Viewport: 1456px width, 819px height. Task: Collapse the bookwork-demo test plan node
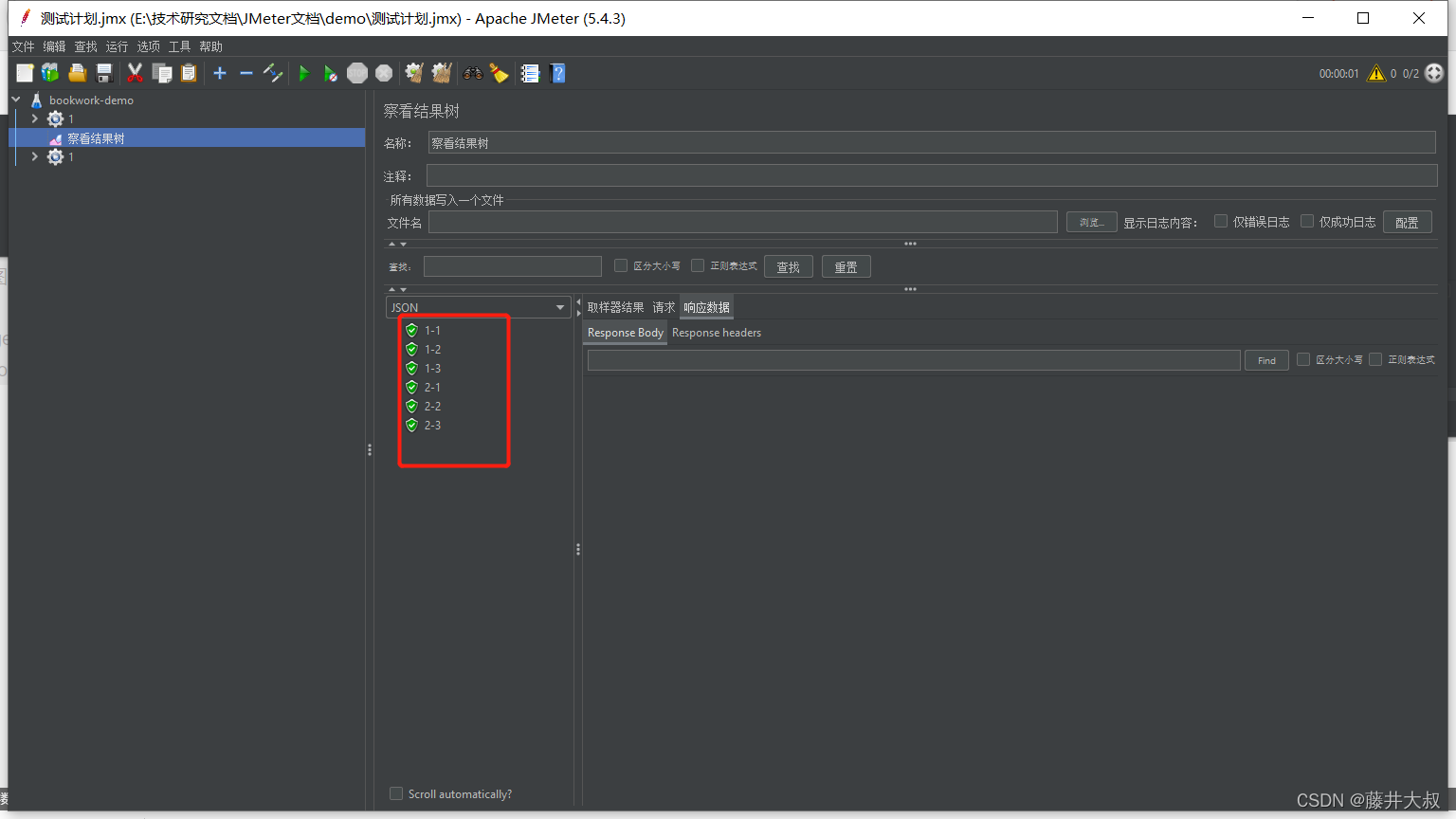[x=16, y=100]
